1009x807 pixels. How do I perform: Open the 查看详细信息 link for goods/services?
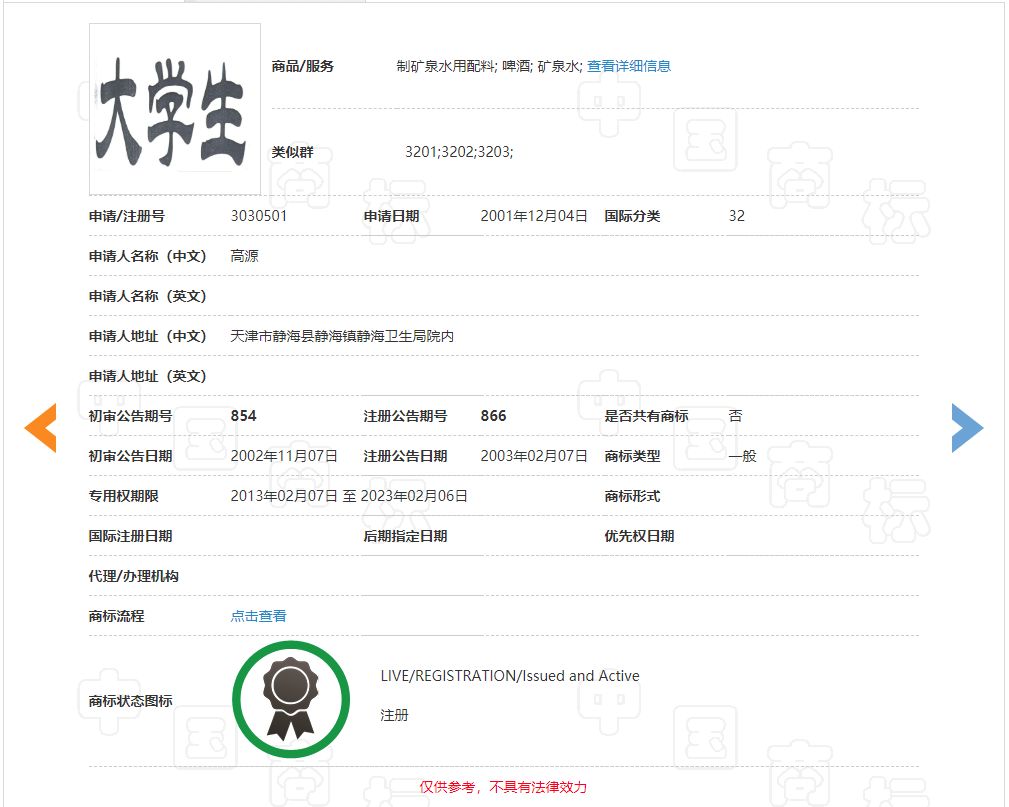(x=628, y=66)
